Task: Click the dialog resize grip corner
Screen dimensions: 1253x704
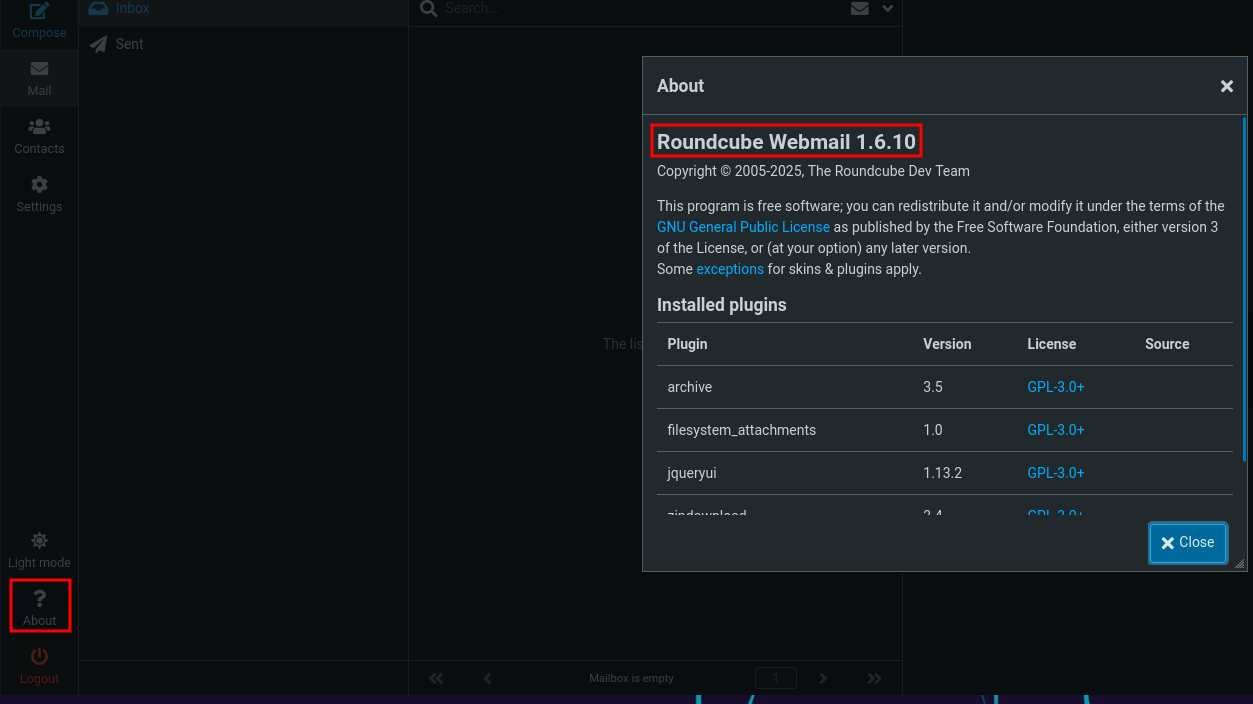Action: 1240,564
